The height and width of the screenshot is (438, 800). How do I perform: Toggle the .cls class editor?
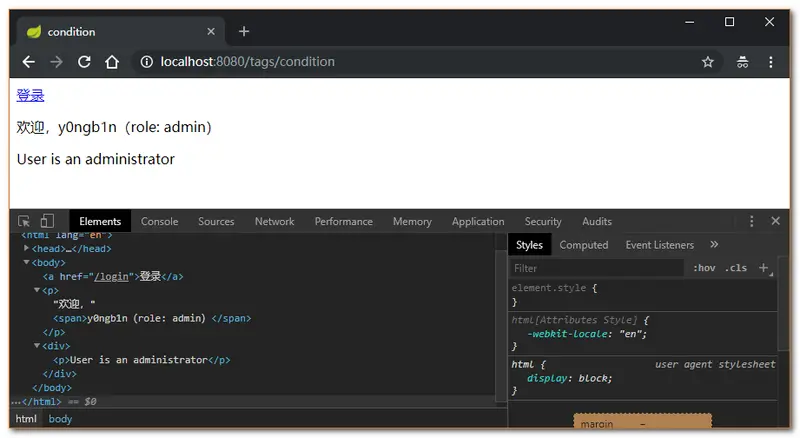point(736,268)
